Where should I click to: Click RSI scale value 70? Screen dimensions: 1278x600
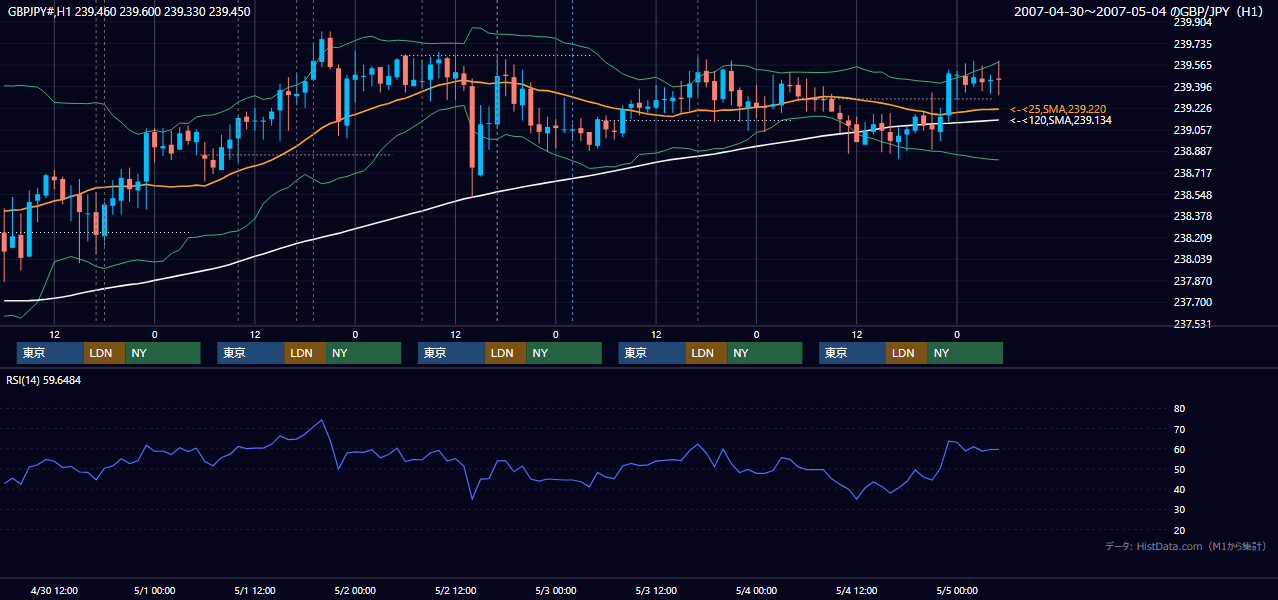point(1179,429)
